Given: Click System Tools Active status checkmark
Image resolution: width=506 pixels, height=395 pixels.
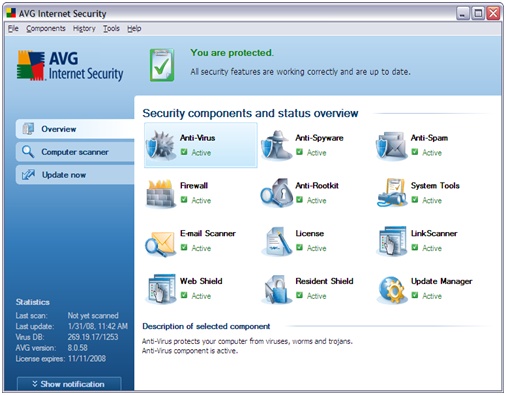Looking at the screenshot, I should pyautogui.click(x=415, y=200).
